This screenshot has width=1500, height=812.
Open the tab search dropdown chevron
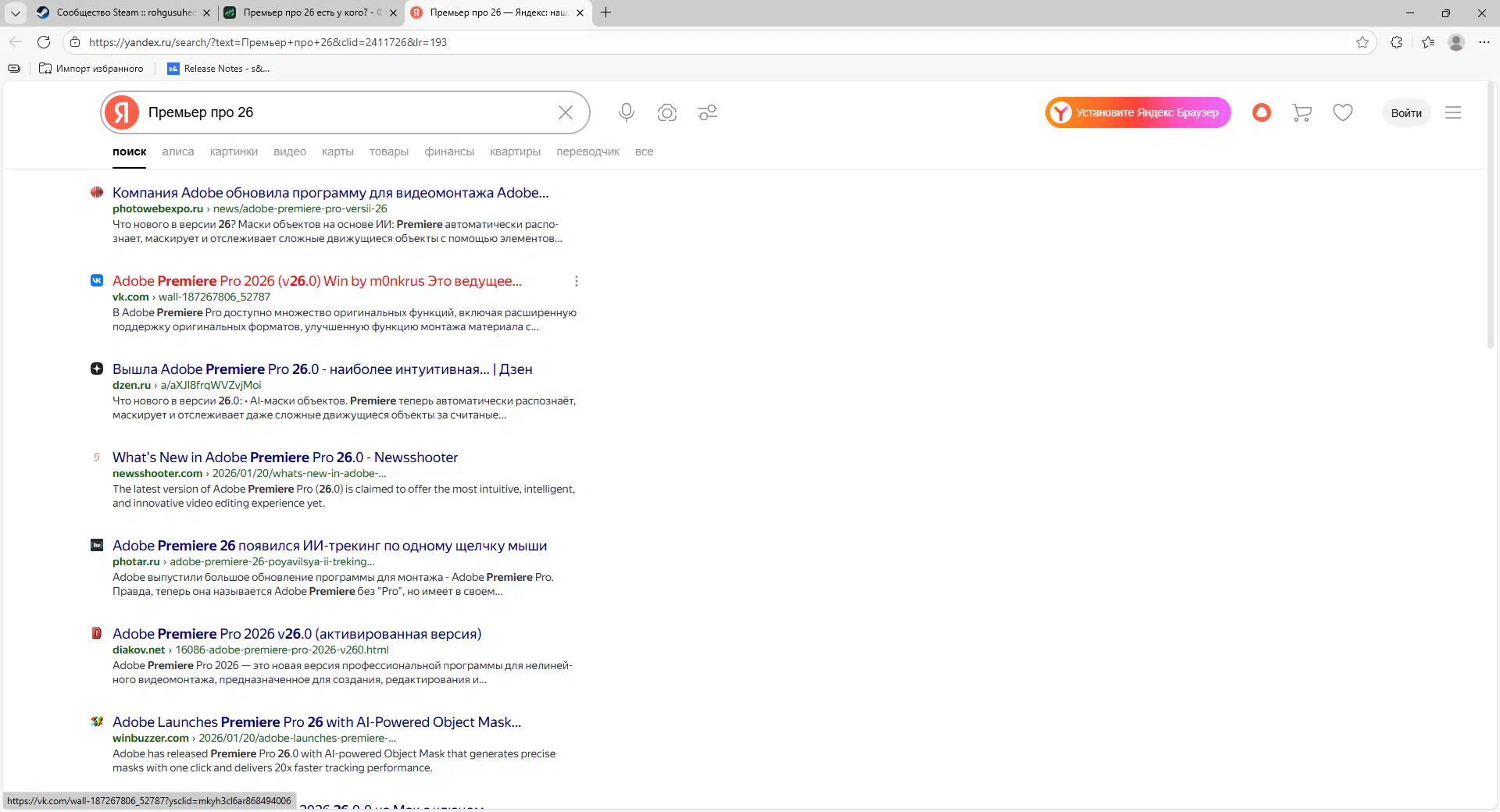coord(15,12)
